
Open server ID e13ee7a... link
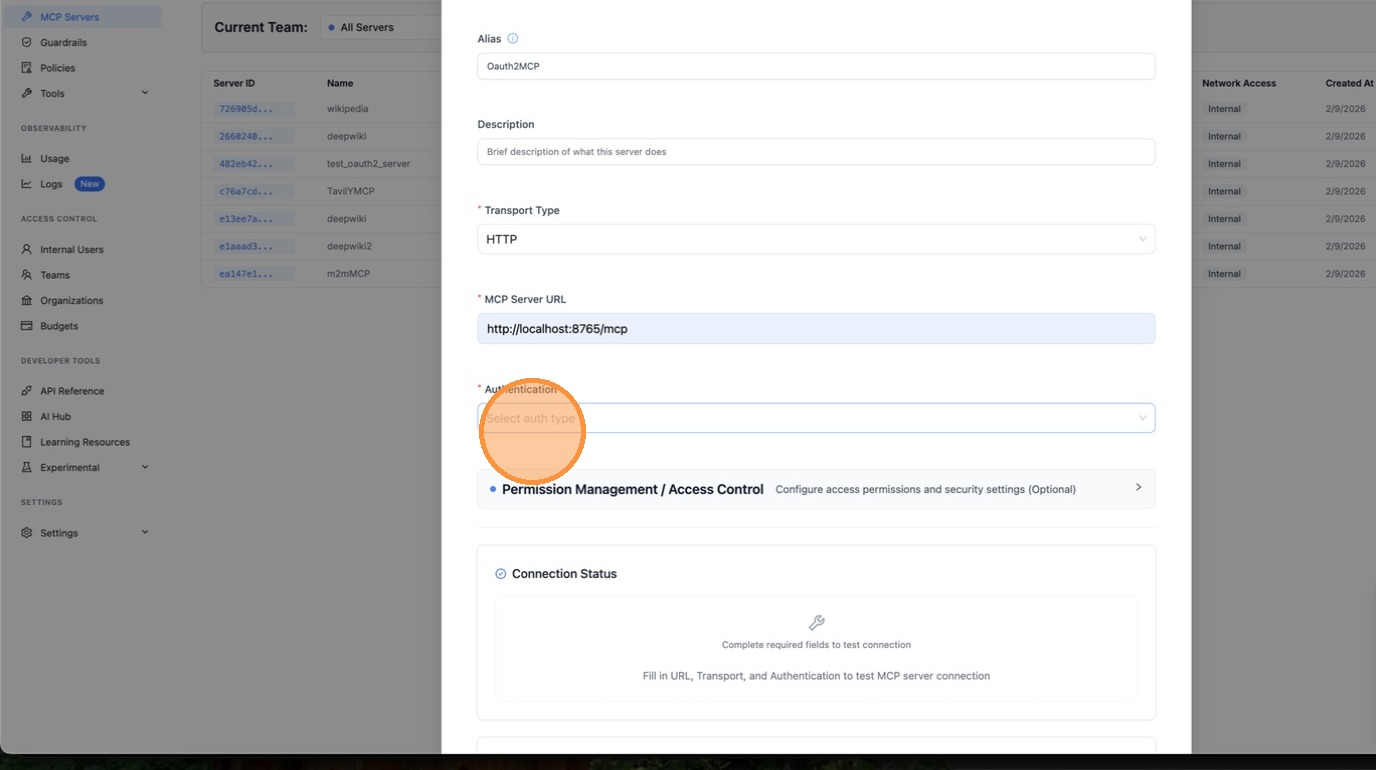[x=245, y=219]
